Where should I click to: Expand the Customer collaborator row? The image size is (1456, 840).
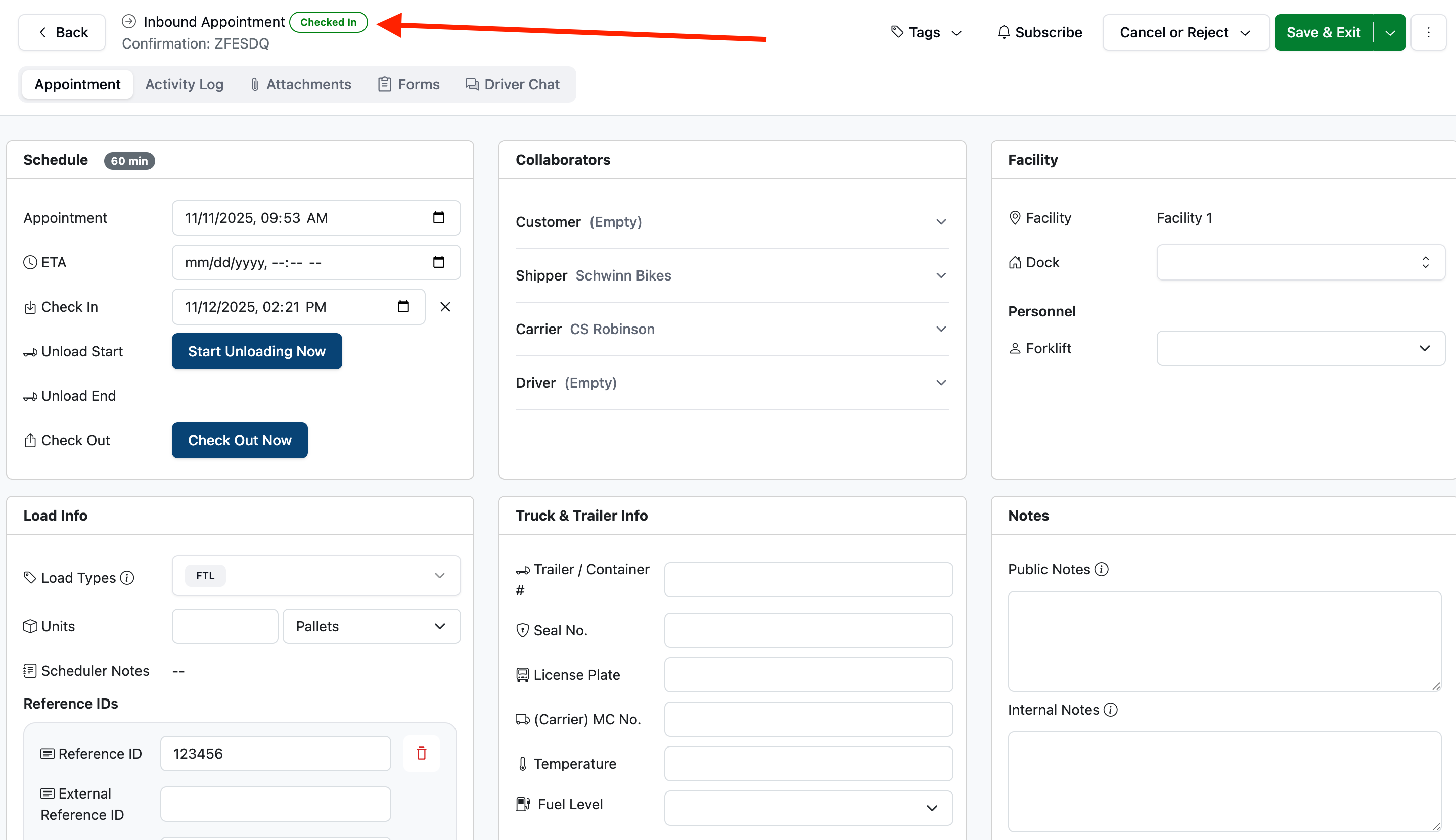(733, 222)
